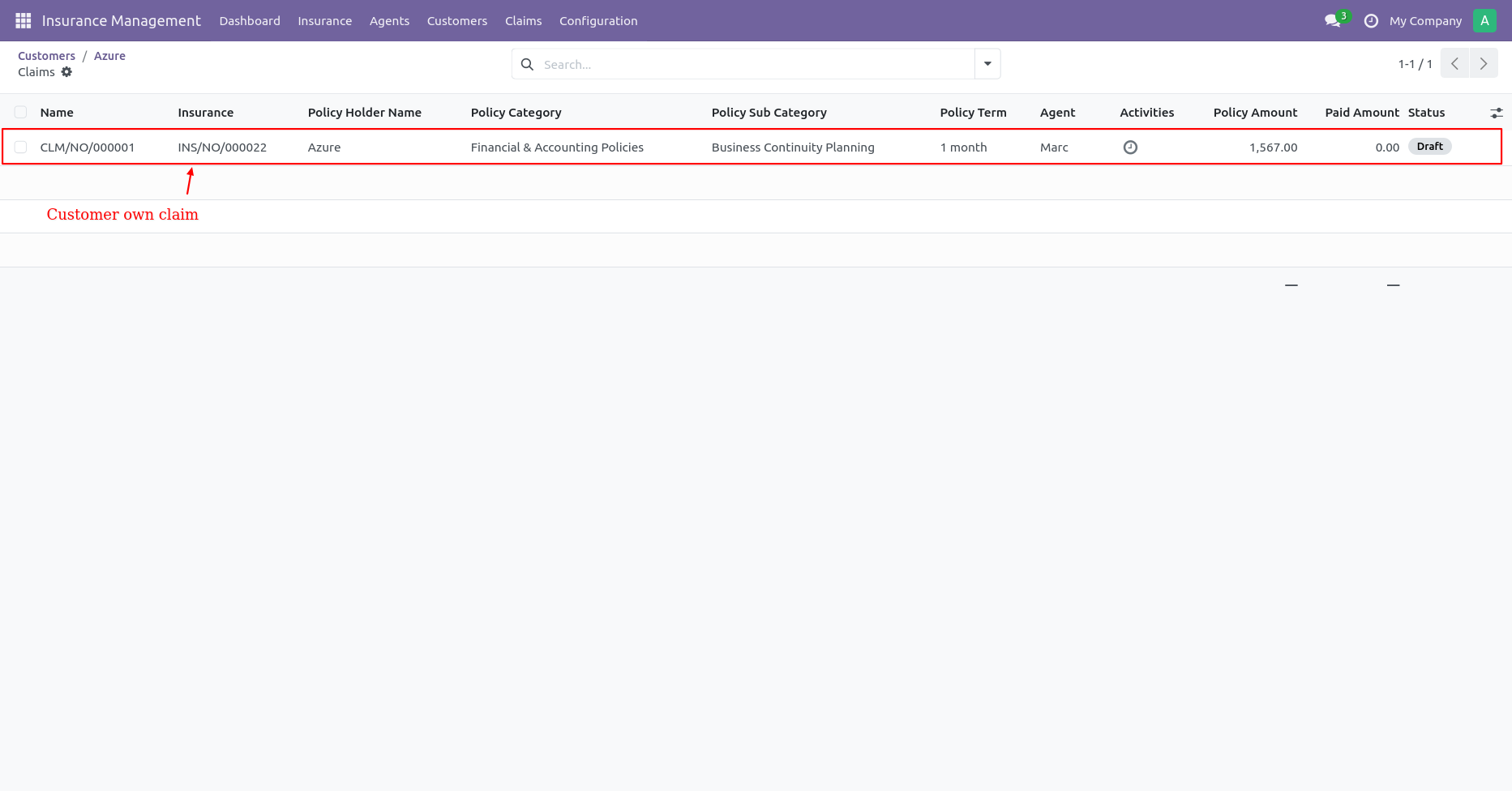Screen dimensions: 1512x791
Task: Click Insurance Management app title
Action: [x=121, y=20]
